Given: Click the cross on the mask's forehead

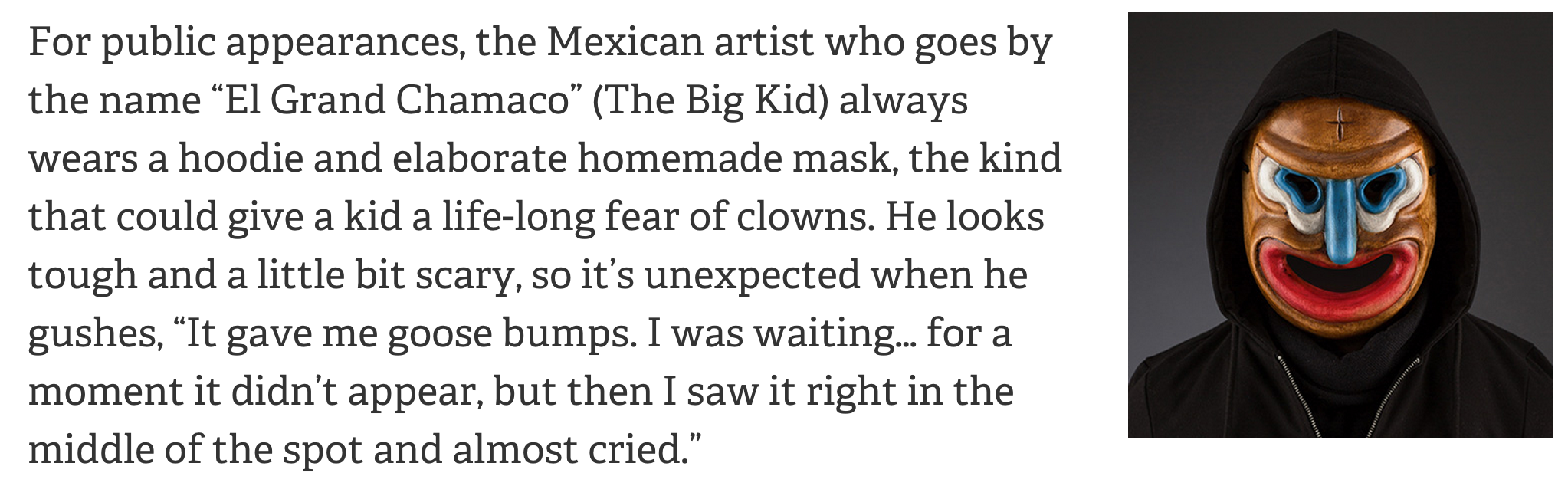Looking at the screenshot, I should (x=1340, y=123).
